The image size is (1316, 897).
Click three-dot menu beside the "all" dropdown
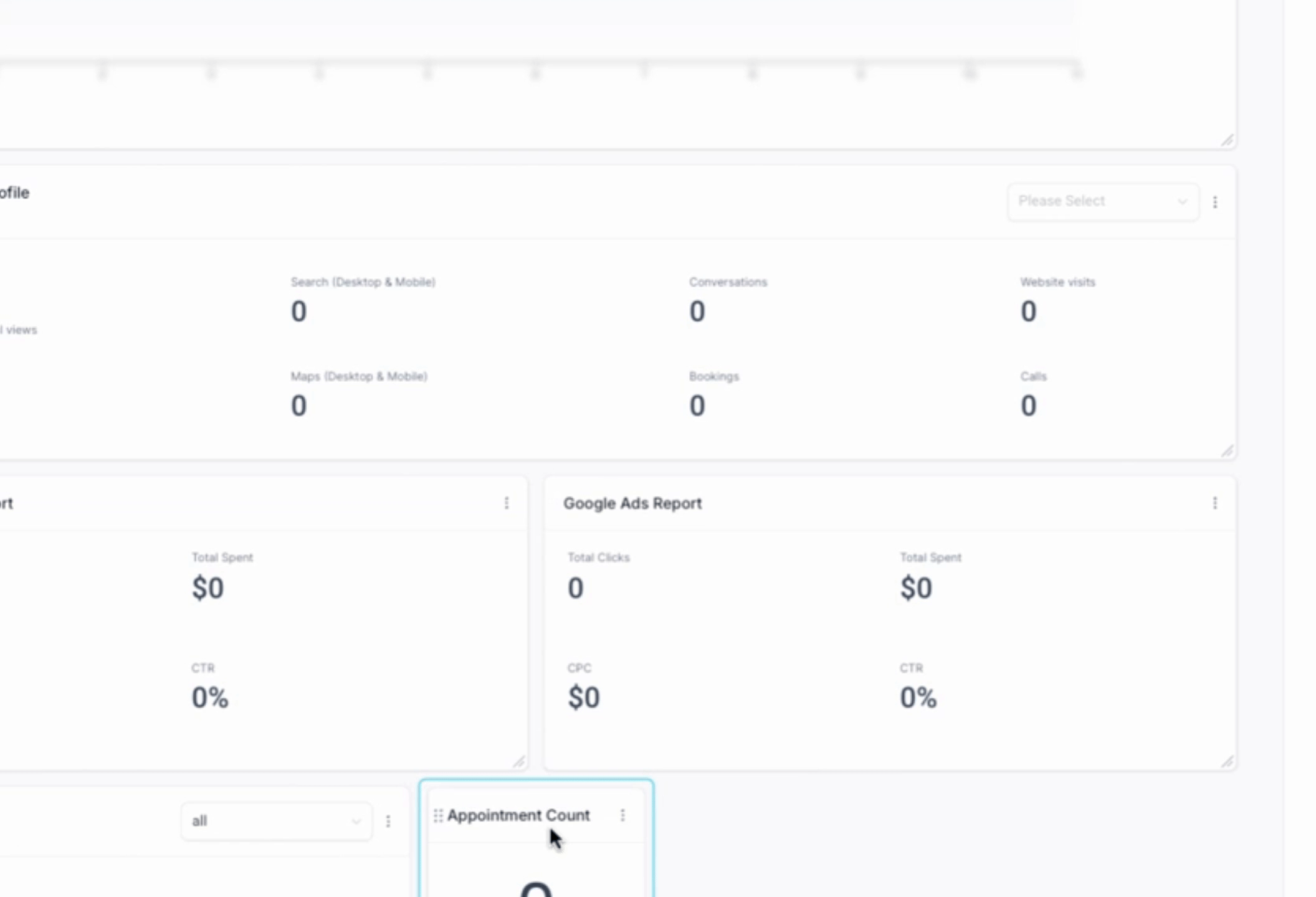[x=388, y=821]
